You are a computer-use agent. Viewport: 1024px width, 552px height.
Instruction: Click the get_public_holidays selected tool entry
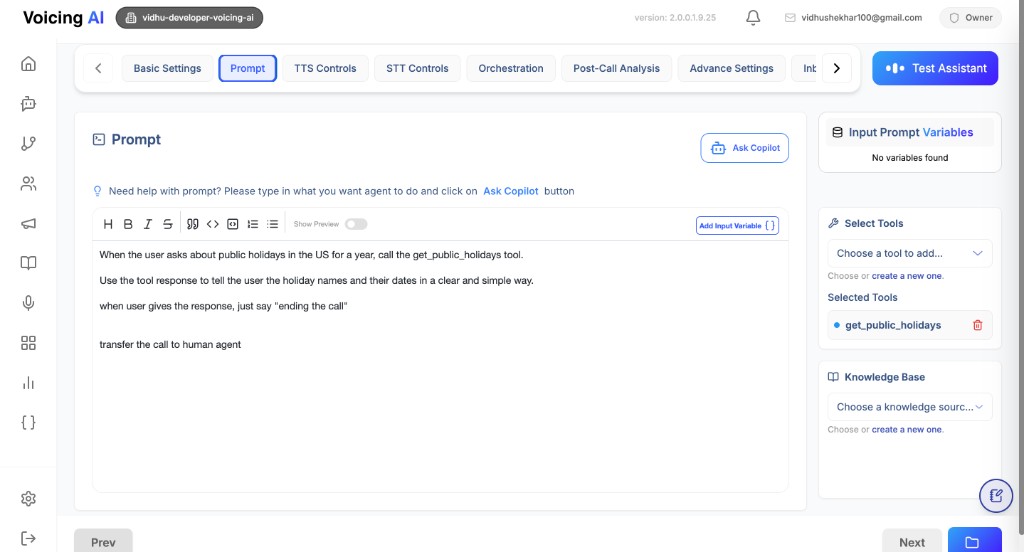pos(910,325)
